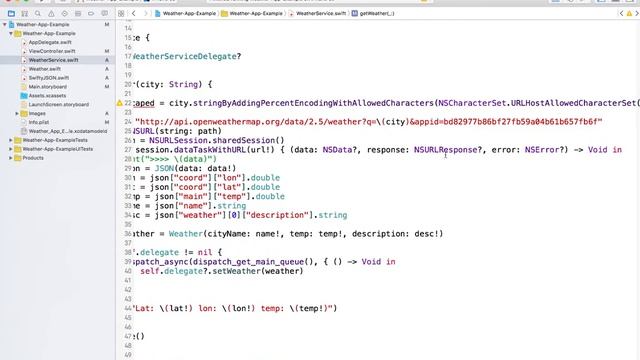The height and width of the screenshot is (360, 640).
Task: Open WeatherService.swift breadcrumb in jump bar
Action: [317, 13]
